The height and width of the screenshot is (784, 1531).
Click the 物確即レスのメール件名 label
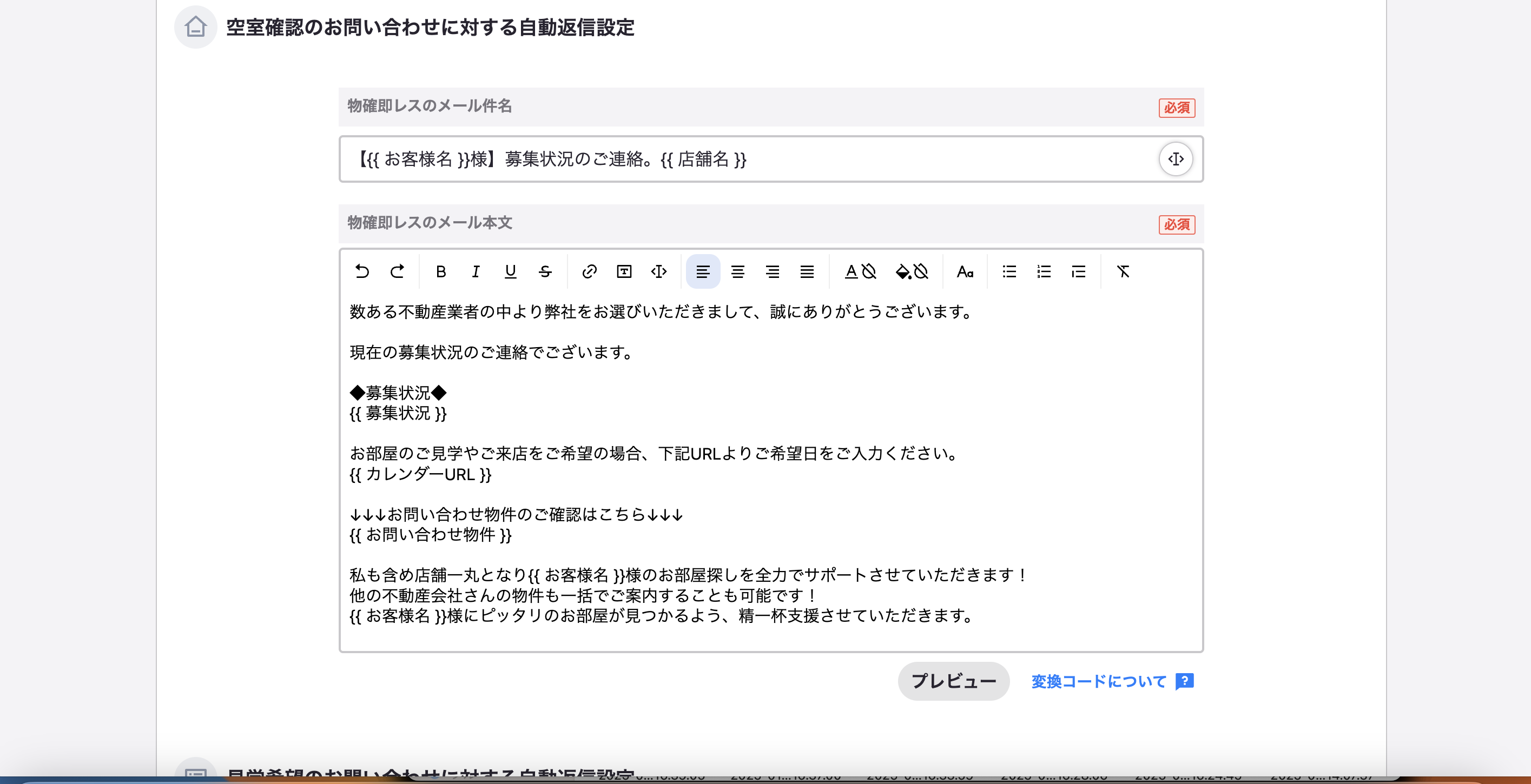point(430,106)
